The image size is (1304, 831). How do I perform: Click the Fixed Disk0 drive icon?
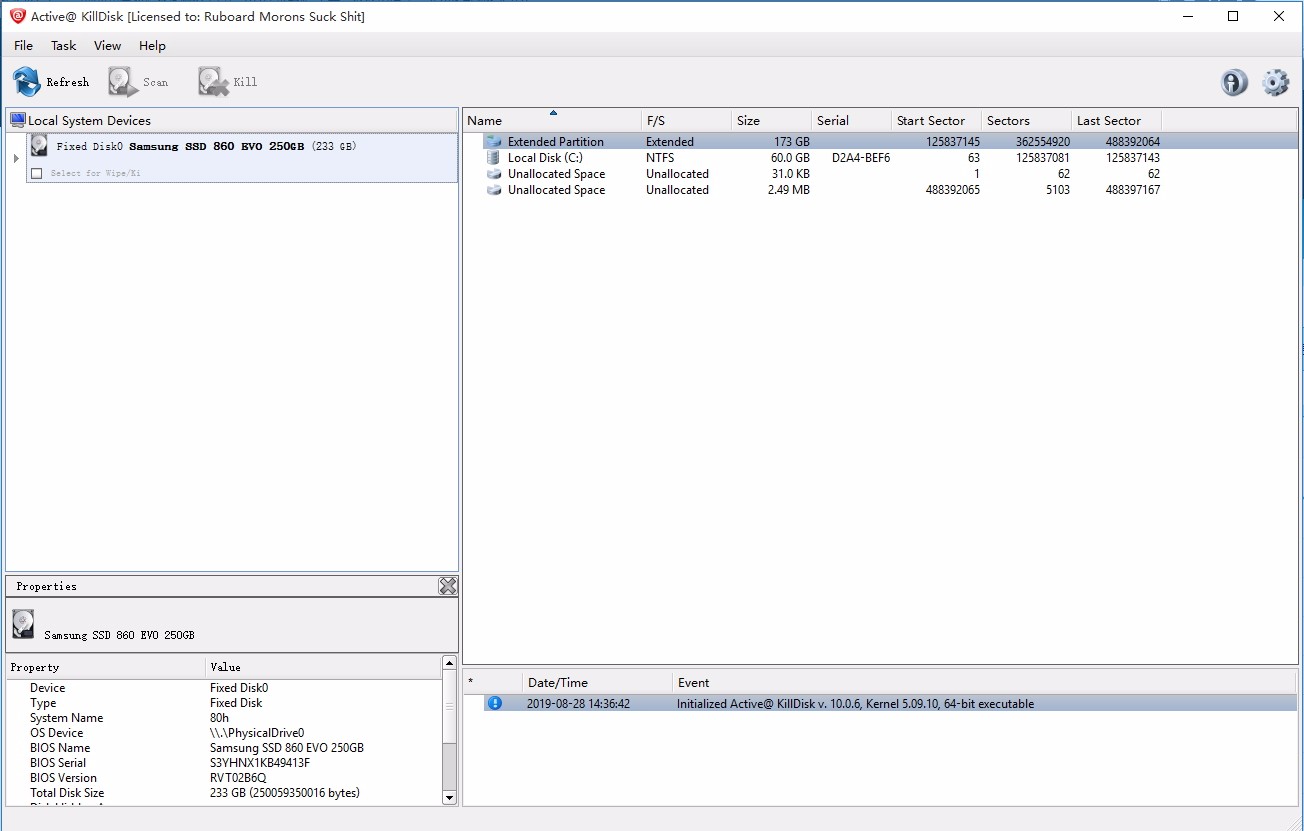(39, 146)
